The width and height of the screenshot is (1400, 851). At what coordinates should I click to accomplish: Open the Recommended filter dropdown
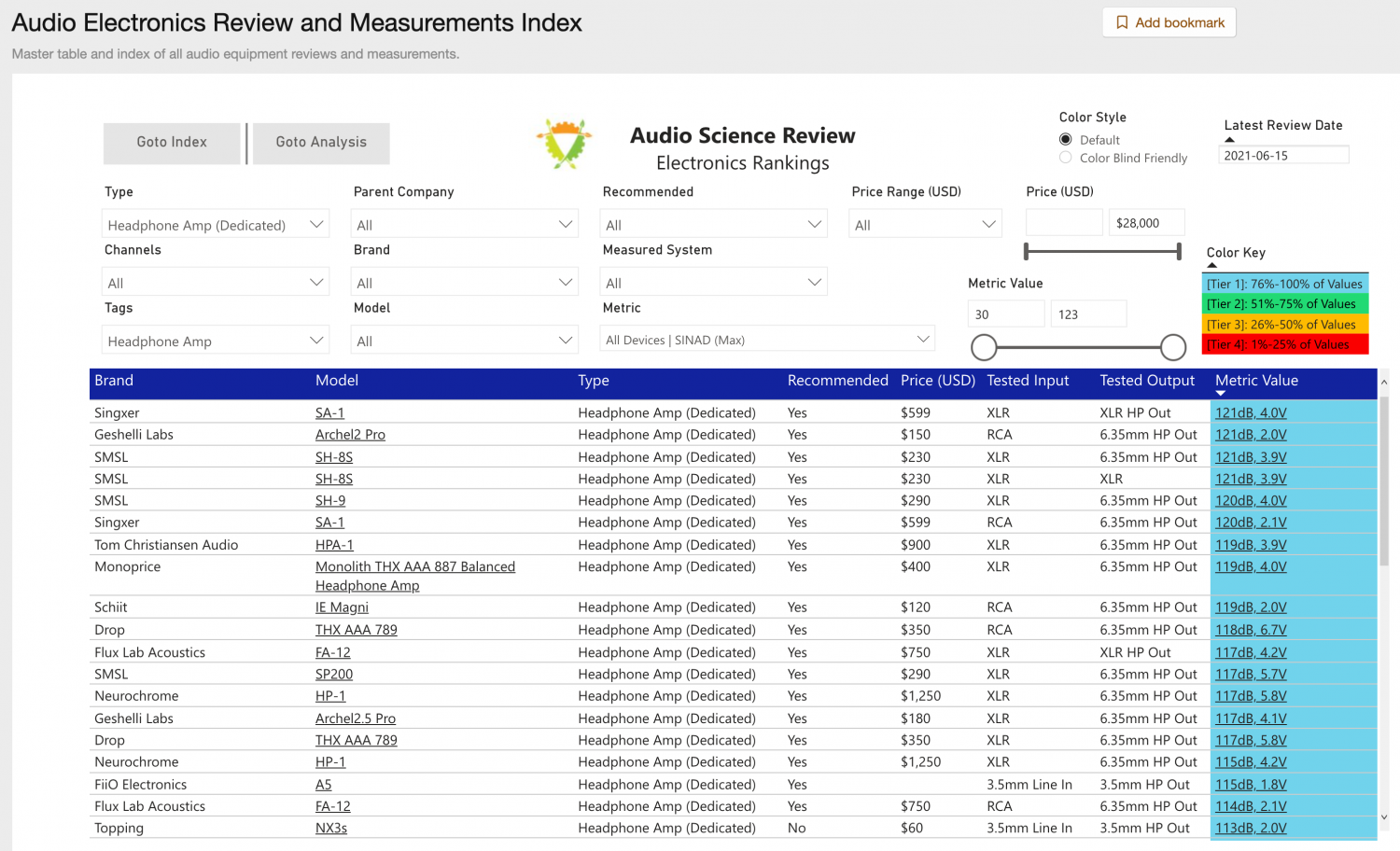[714, 224]
